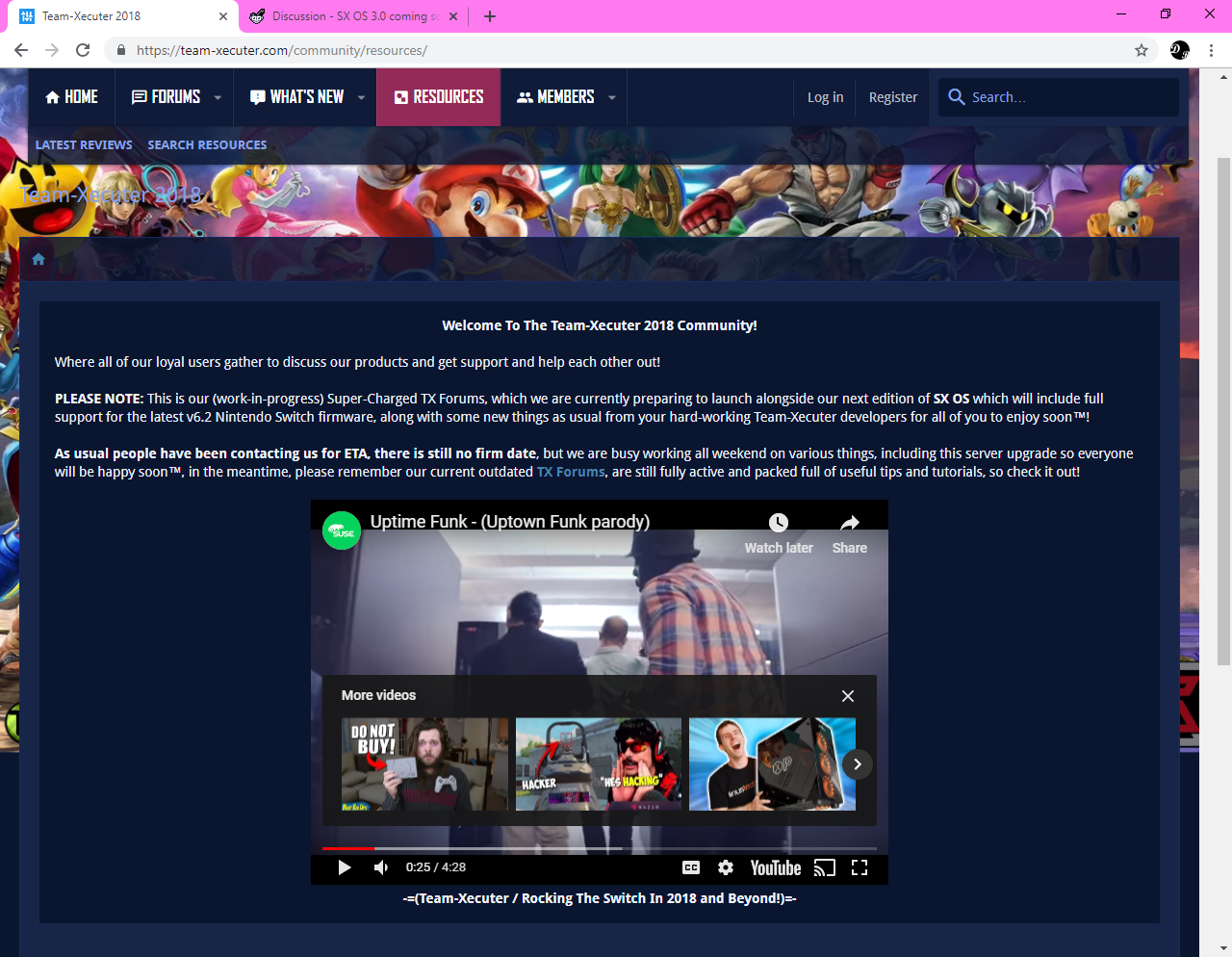Open the PC case video thumbnail

click(772, 764)
